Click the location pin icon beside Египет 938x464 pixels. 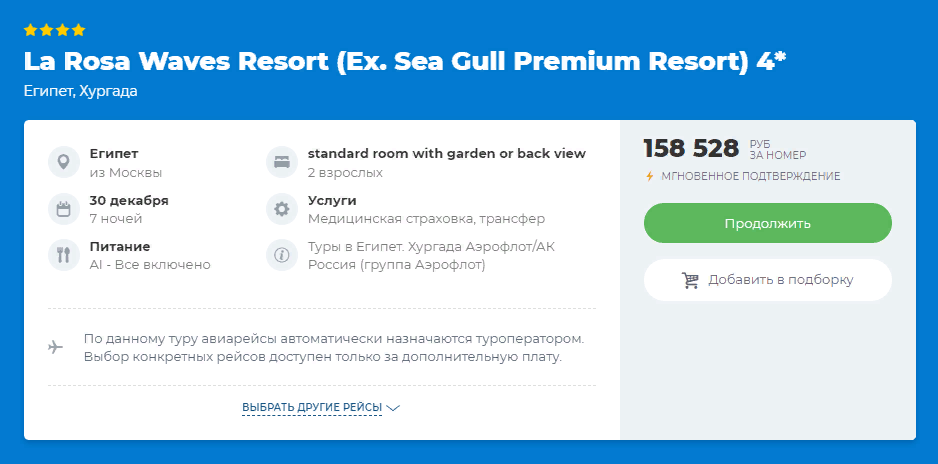(x=63, y=162)
